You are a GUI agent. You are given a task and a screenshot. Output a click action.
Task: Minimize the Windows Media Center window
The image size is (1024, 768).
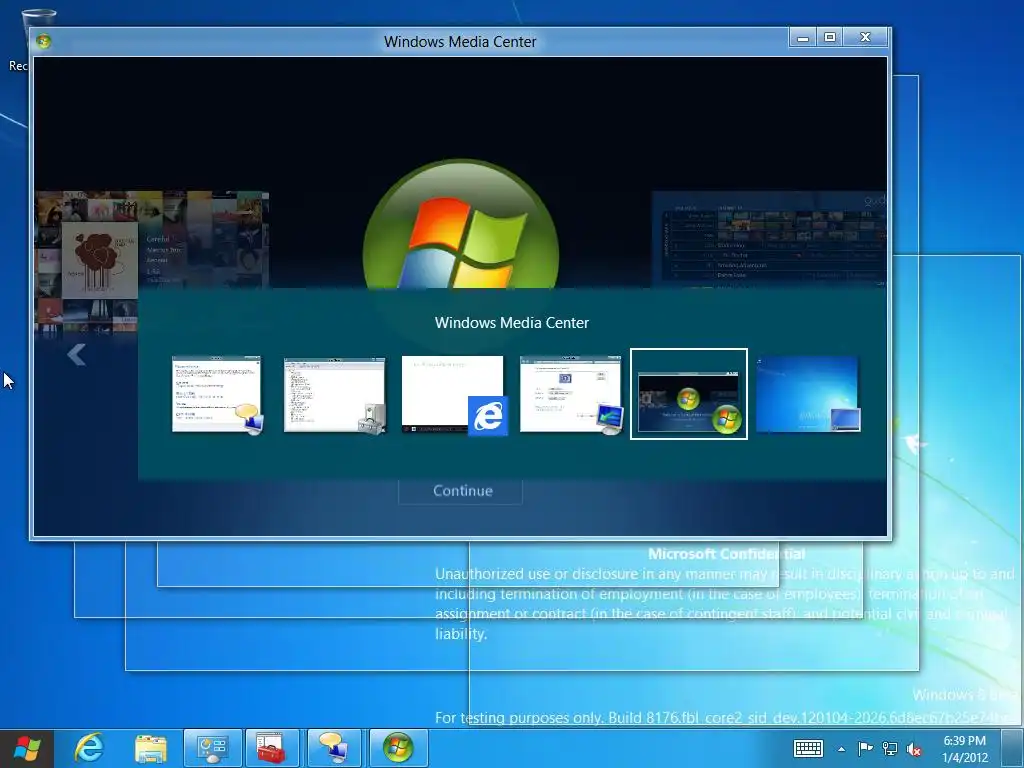(803, 38)
